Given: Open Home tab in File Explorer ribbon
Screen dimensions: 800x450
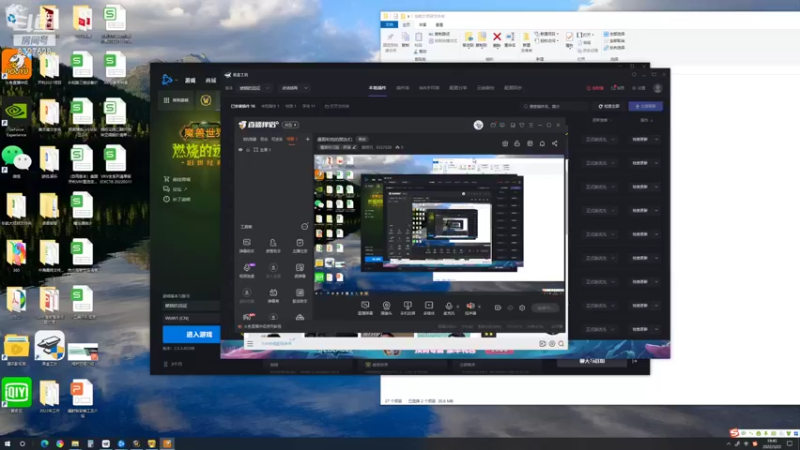Looking at the screenshot, I should pyautogui.click(x=406, y=24).
